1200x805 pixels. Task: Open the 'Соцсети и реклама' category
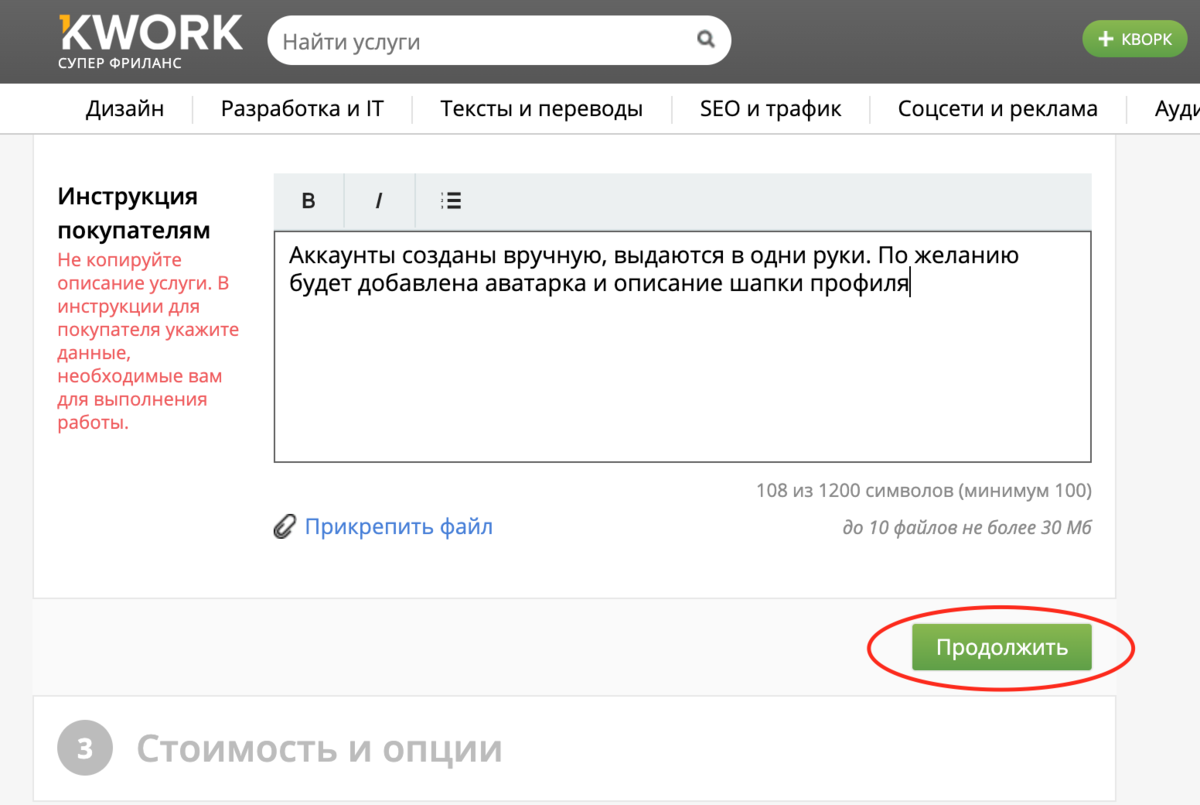tap(997, 109)
